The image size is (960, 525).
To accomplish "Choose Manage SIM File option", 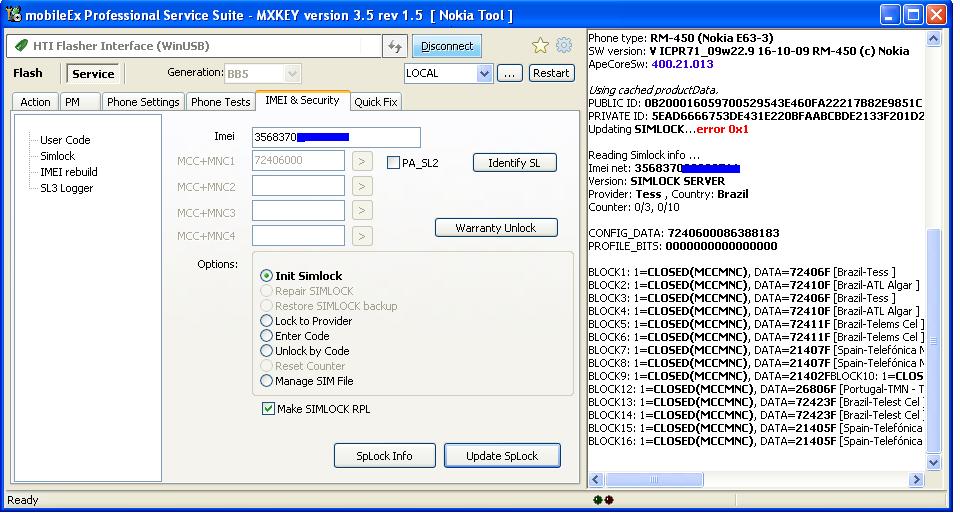I will [266, 381].
